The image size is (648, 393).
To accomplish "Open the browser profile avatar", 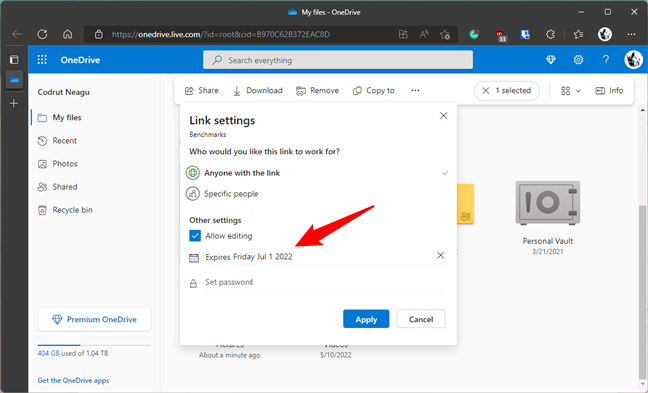I will point(605,34).
